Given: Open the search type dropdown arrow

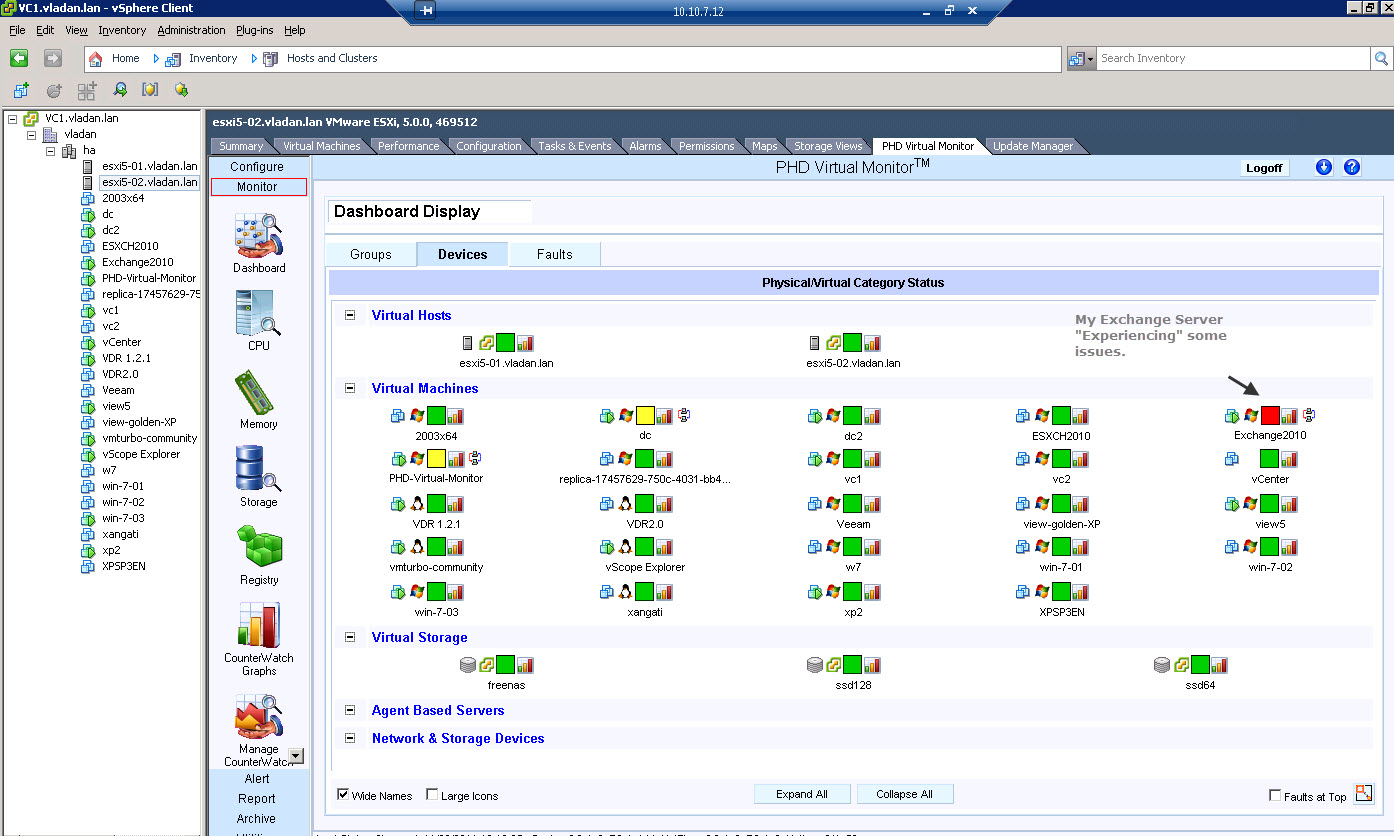Looking at the screenshot, I should [x=1091, y=59].
